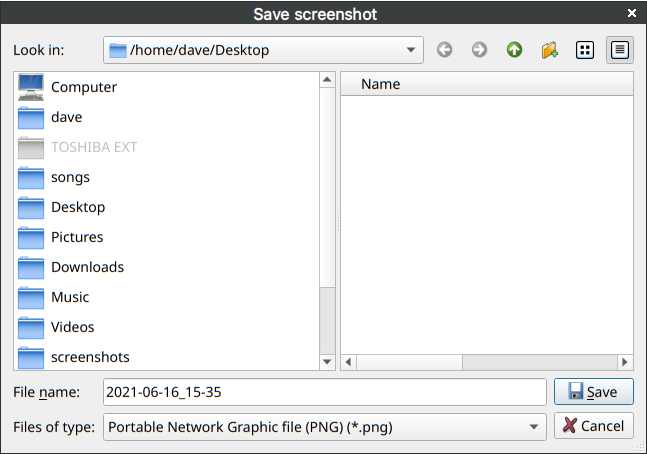Click the File name text field
The width and height of the screenshot is (647, 454).
(x=325, y=392)
